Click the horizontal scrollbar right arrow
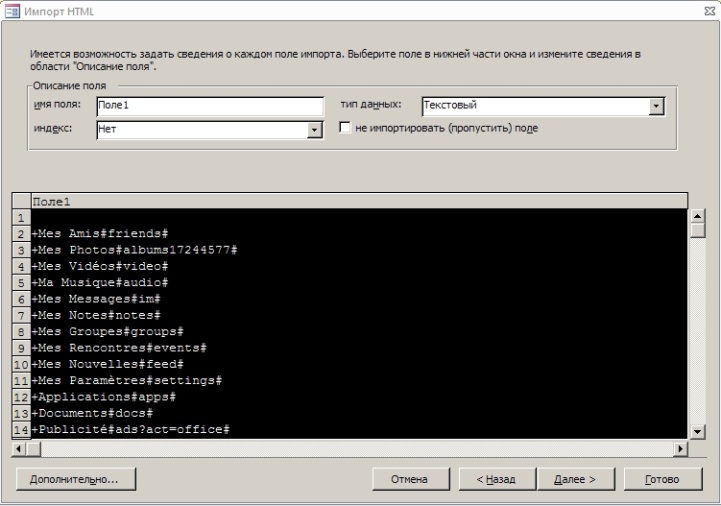The image size is (721, 506). [681, 448]
